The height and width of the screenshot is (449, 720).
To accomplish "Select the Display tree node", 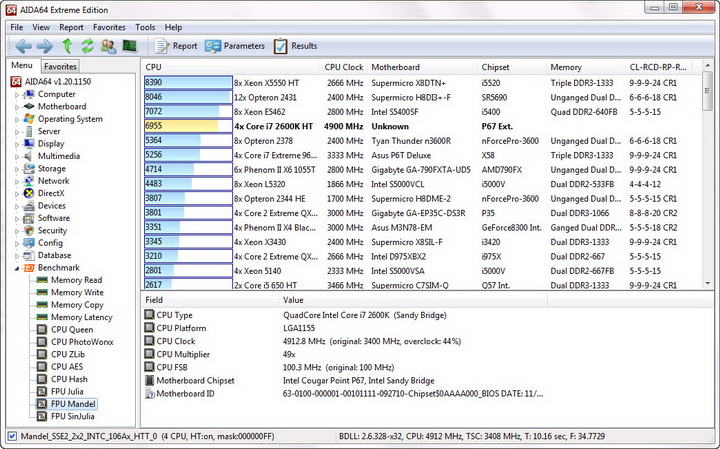I will pyautogui.click(x=51, y=144).
